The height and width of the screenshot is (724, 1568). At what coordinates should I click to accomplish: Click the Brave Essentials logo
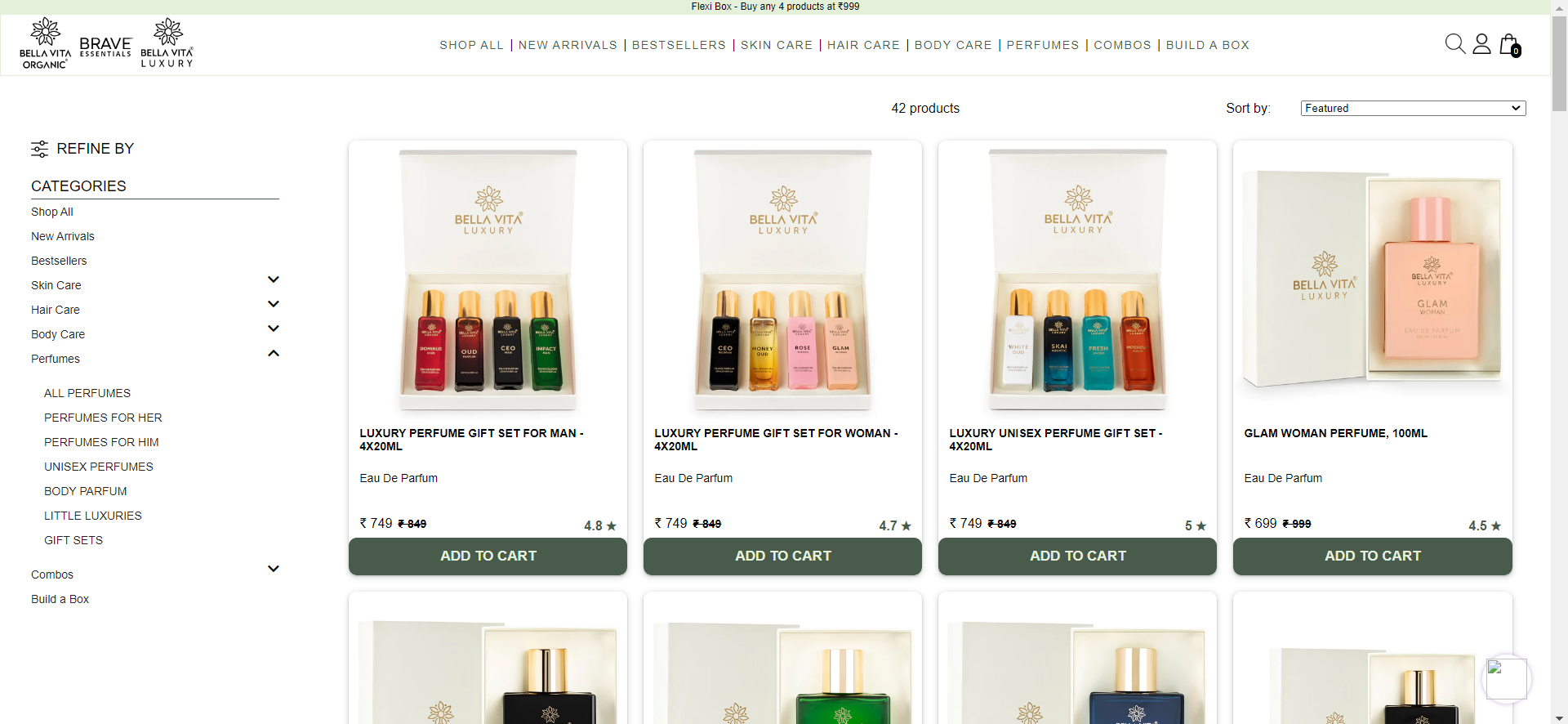point(105,47)
